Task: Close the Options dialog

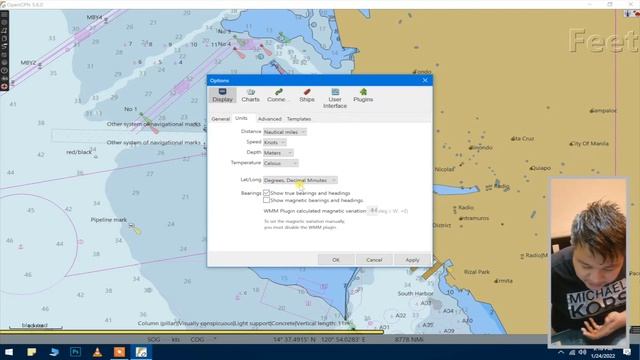Action: click(425, 80)
